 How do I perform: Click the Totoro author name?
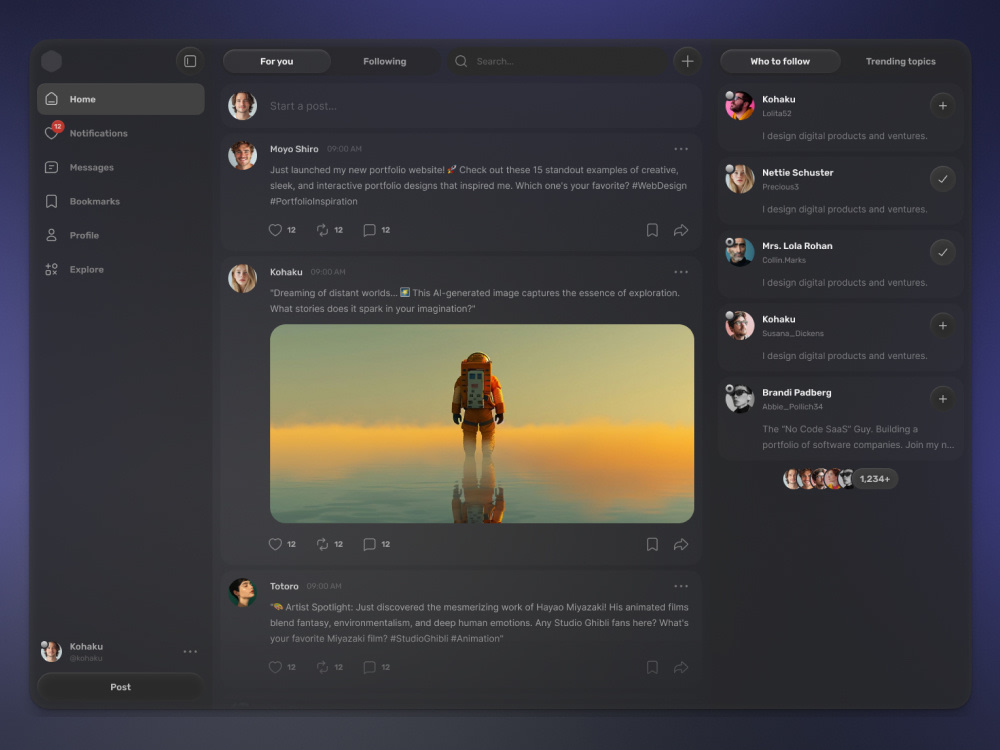pyautogui.click(x=284, y=587)
